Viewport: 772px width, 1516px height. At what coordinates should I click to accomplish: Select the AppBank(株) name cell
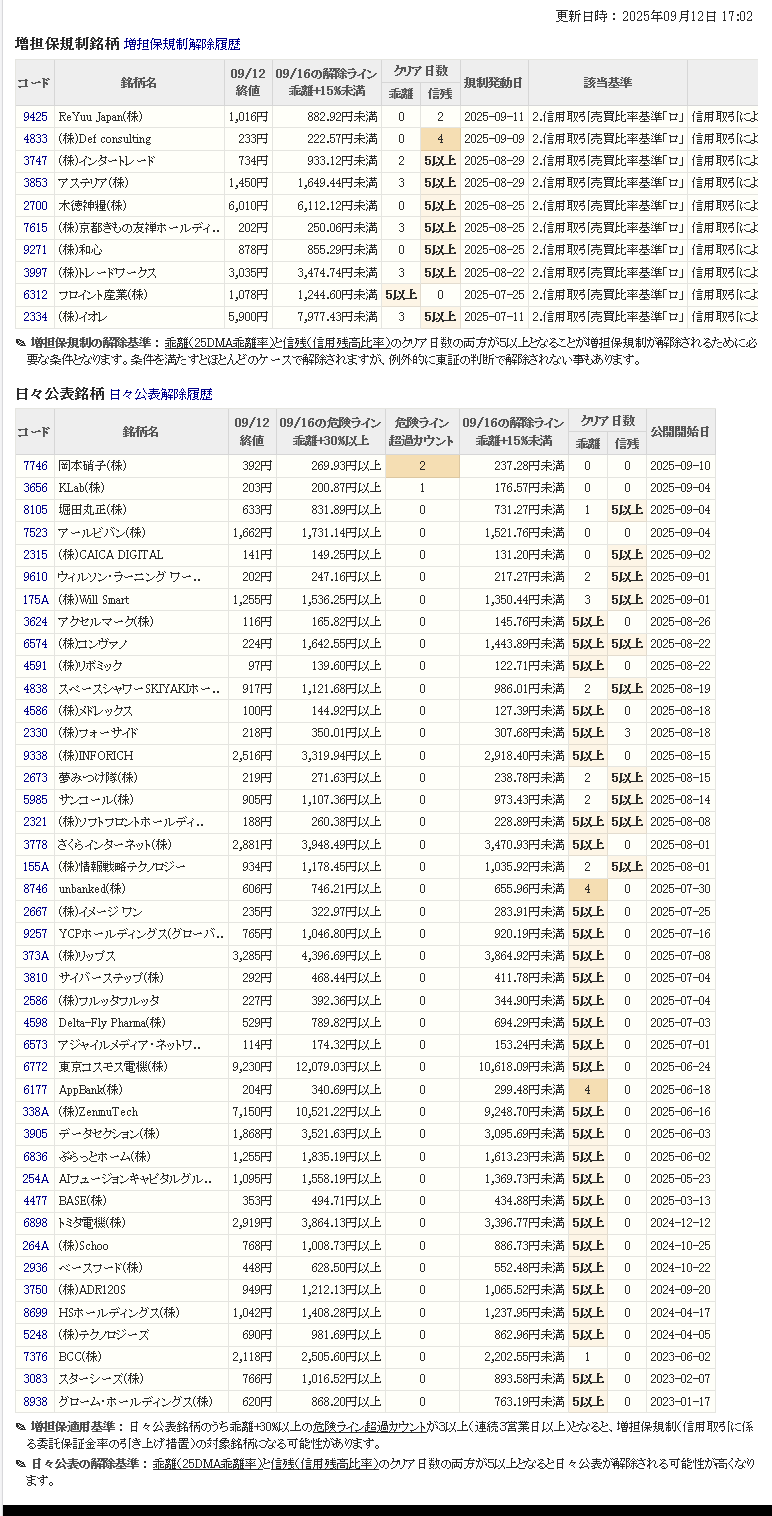click(141, 1090)
